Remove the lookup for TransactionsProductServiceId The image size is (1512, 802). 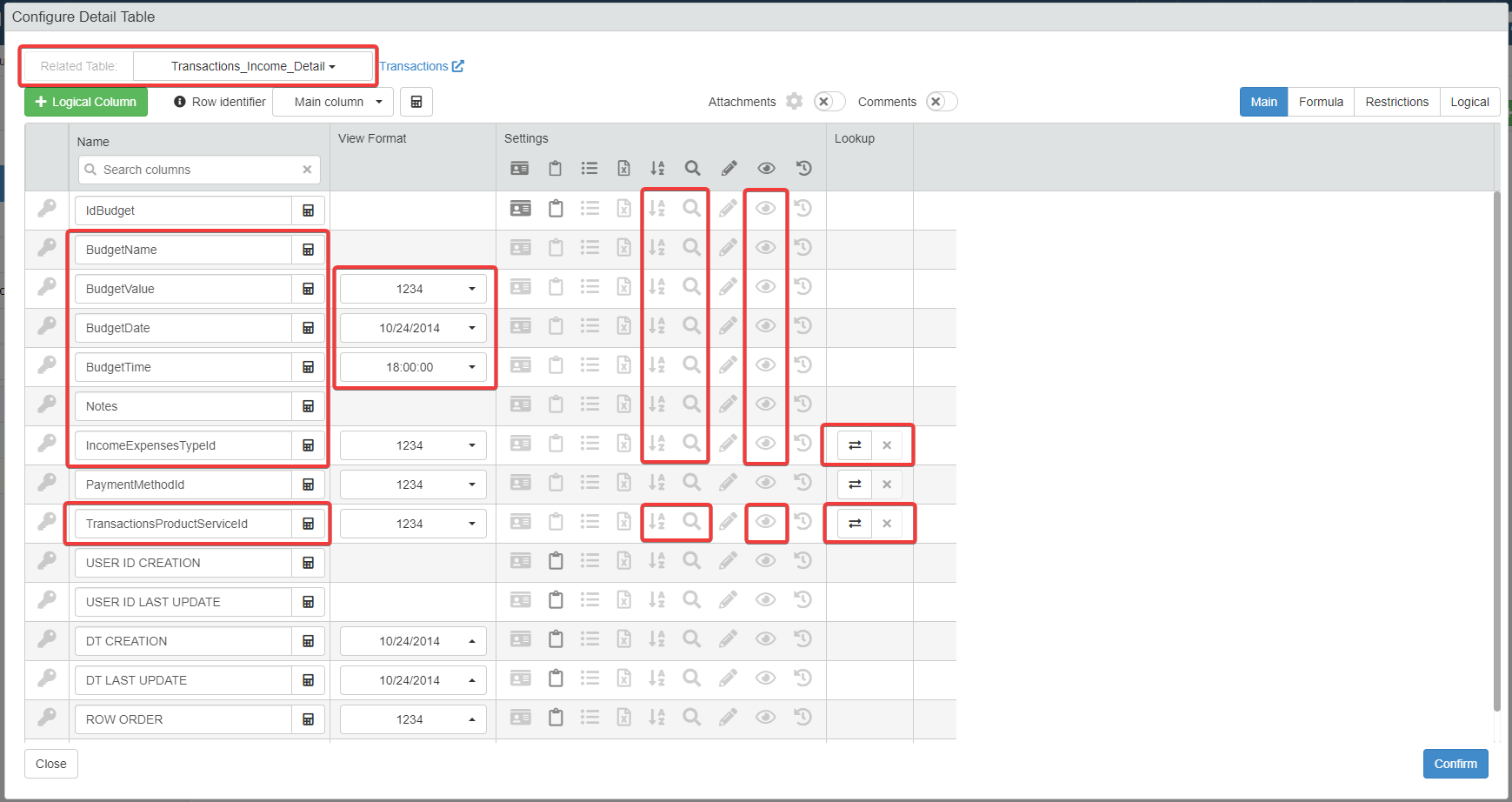click(x=887, y=524)
